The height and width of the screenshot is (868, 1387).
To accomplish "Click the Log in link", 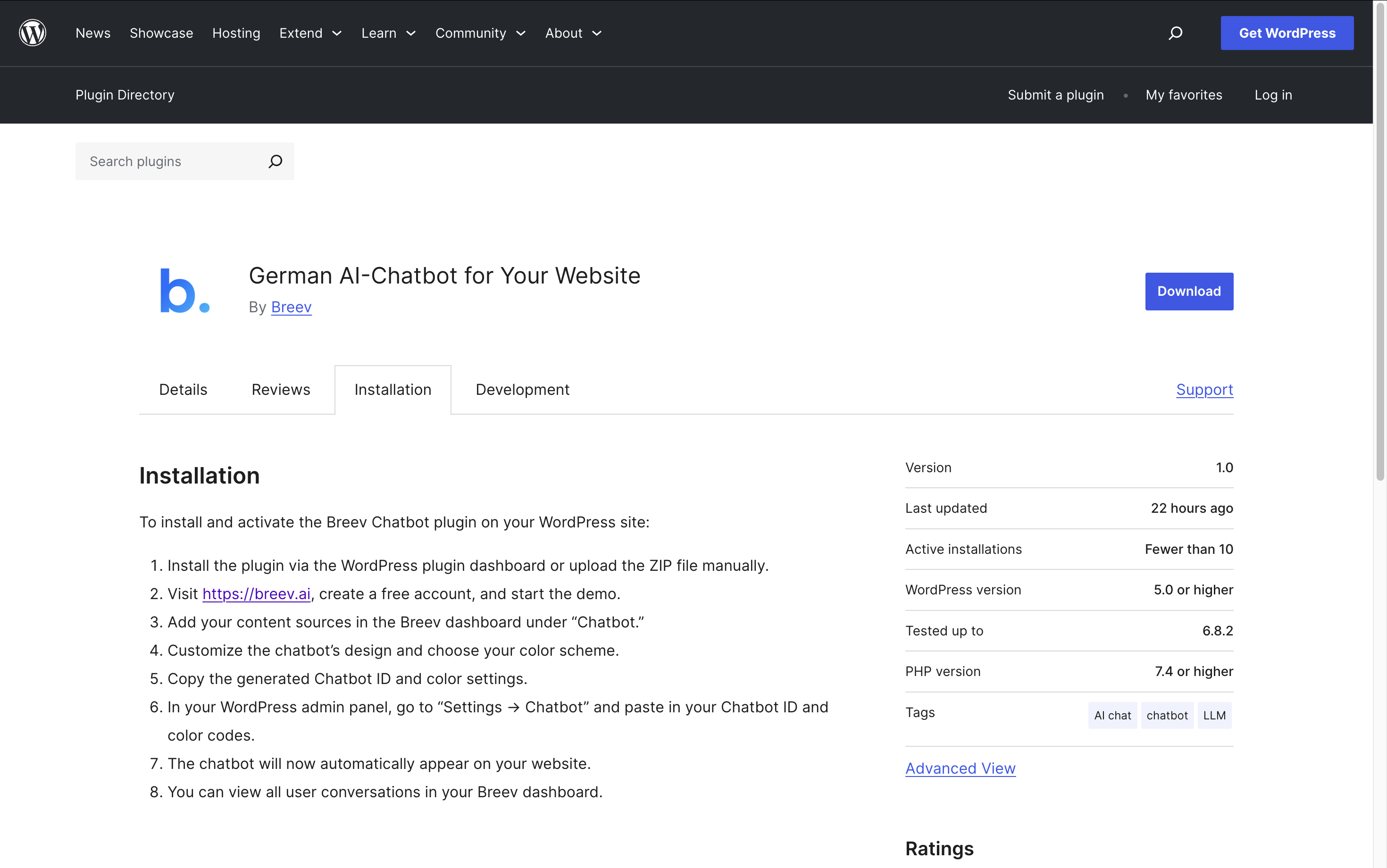I will click(x=1273, y=95).
